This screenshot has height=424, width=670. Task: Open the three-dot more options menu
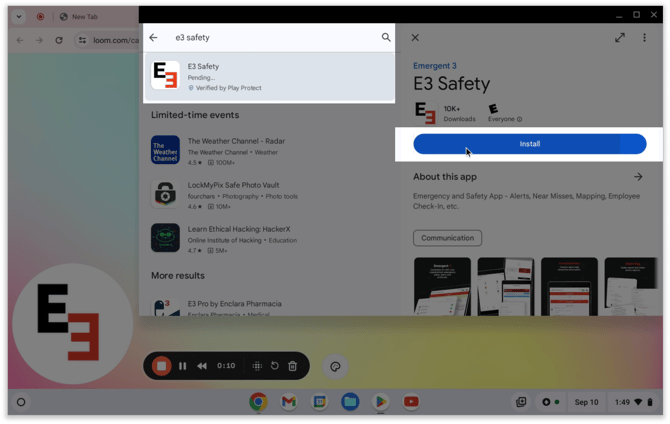click(x=645, y=38)
